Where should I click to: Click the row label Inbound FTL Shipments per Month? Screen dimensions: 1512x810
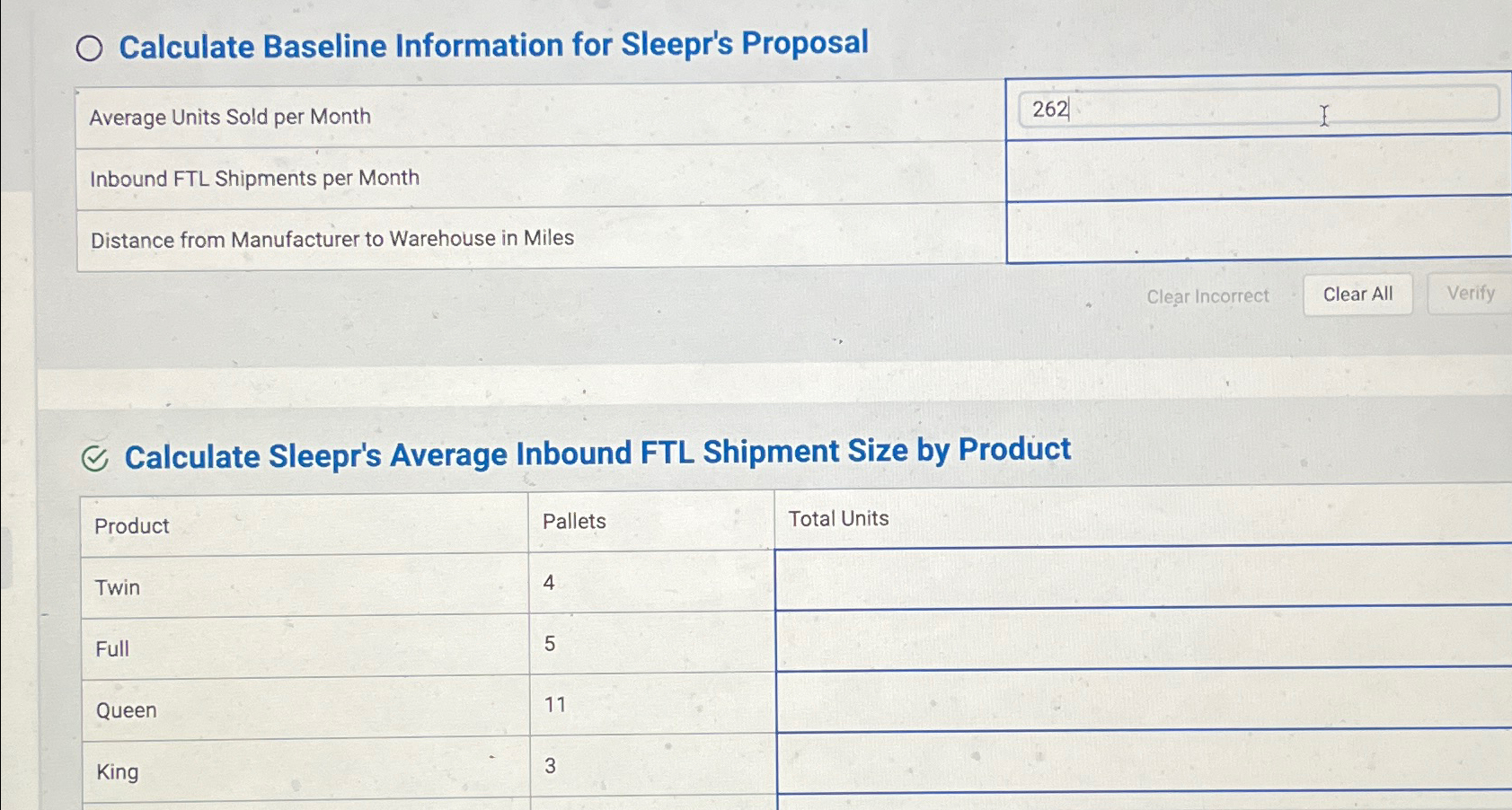(x=254, y=177)
